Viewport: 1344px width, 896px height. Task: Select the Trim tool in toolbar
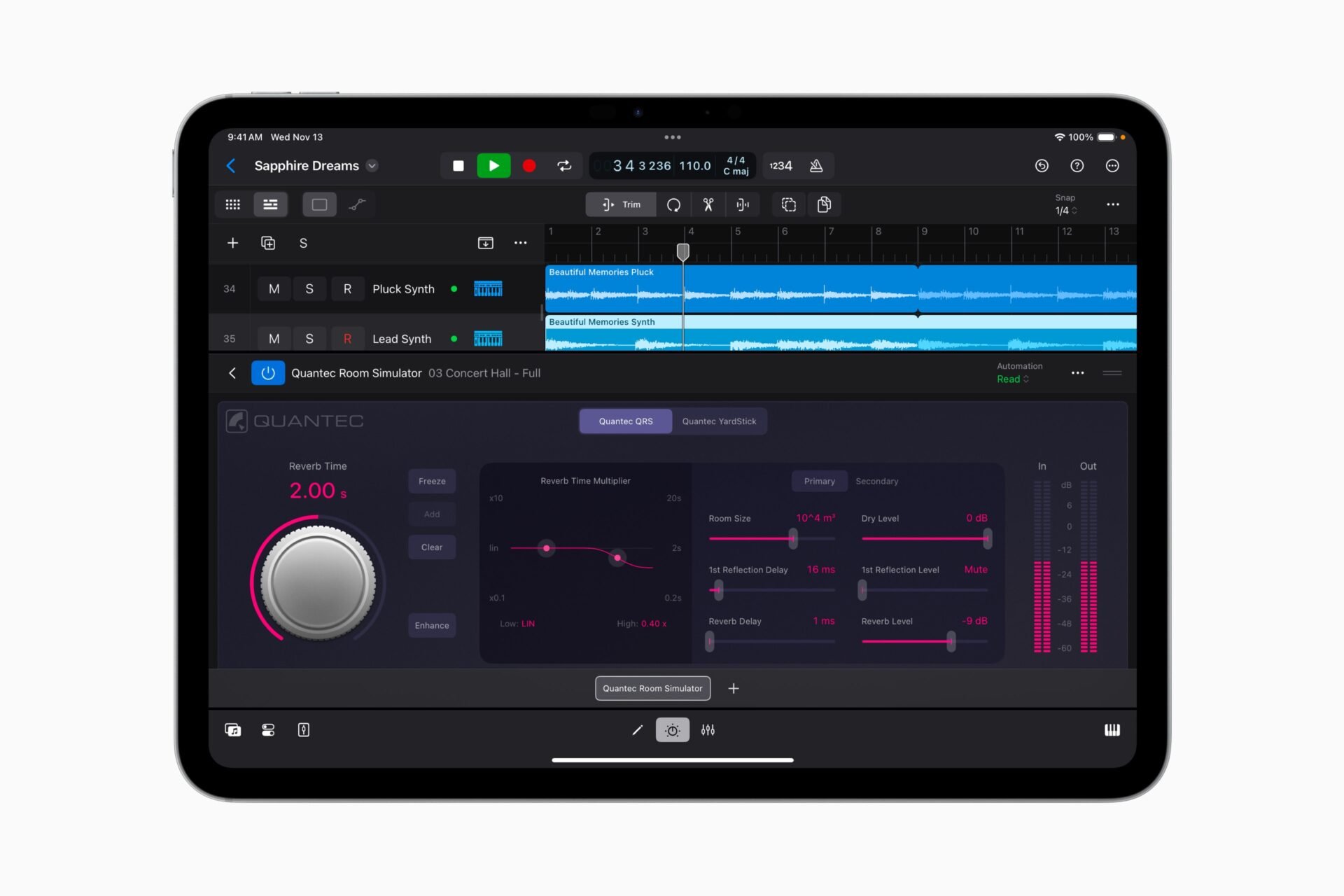pyautogui.click(x=618, y=205)
